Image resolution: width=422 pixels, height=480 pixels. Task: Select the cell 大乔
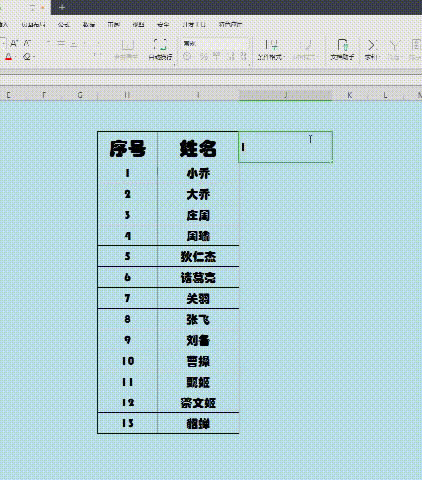(x=198, y=194)
